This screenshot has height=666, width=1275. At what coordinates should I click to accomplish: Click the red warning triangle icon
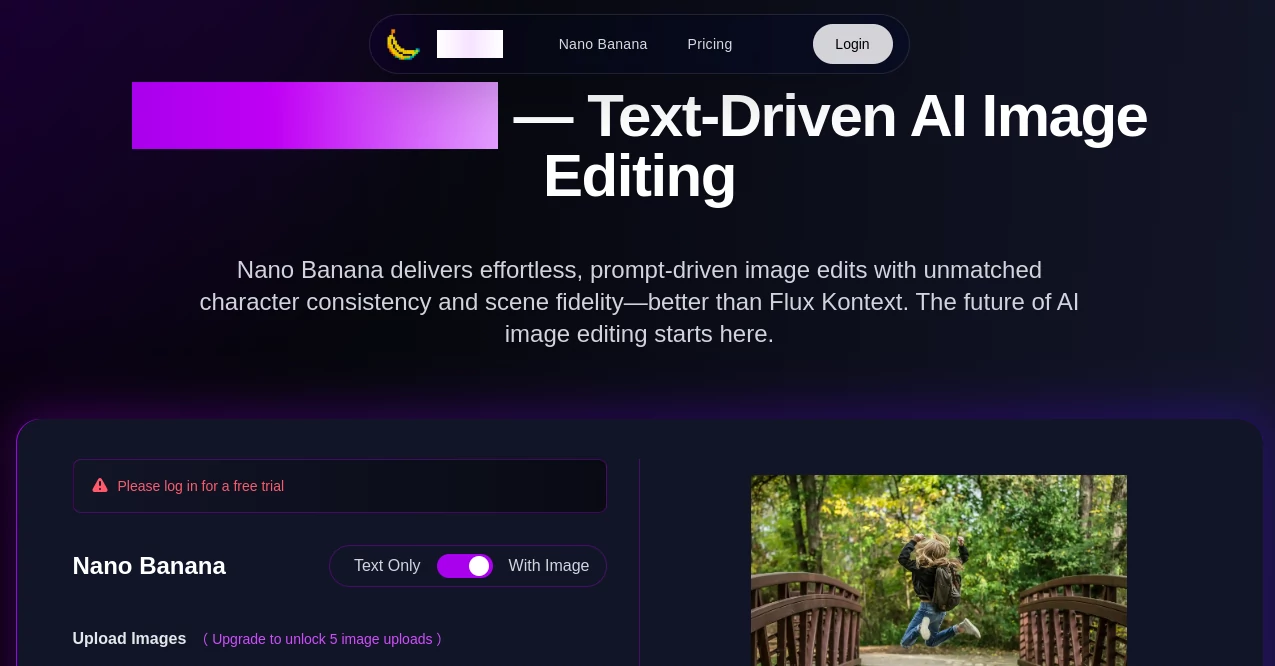point(100,485)
